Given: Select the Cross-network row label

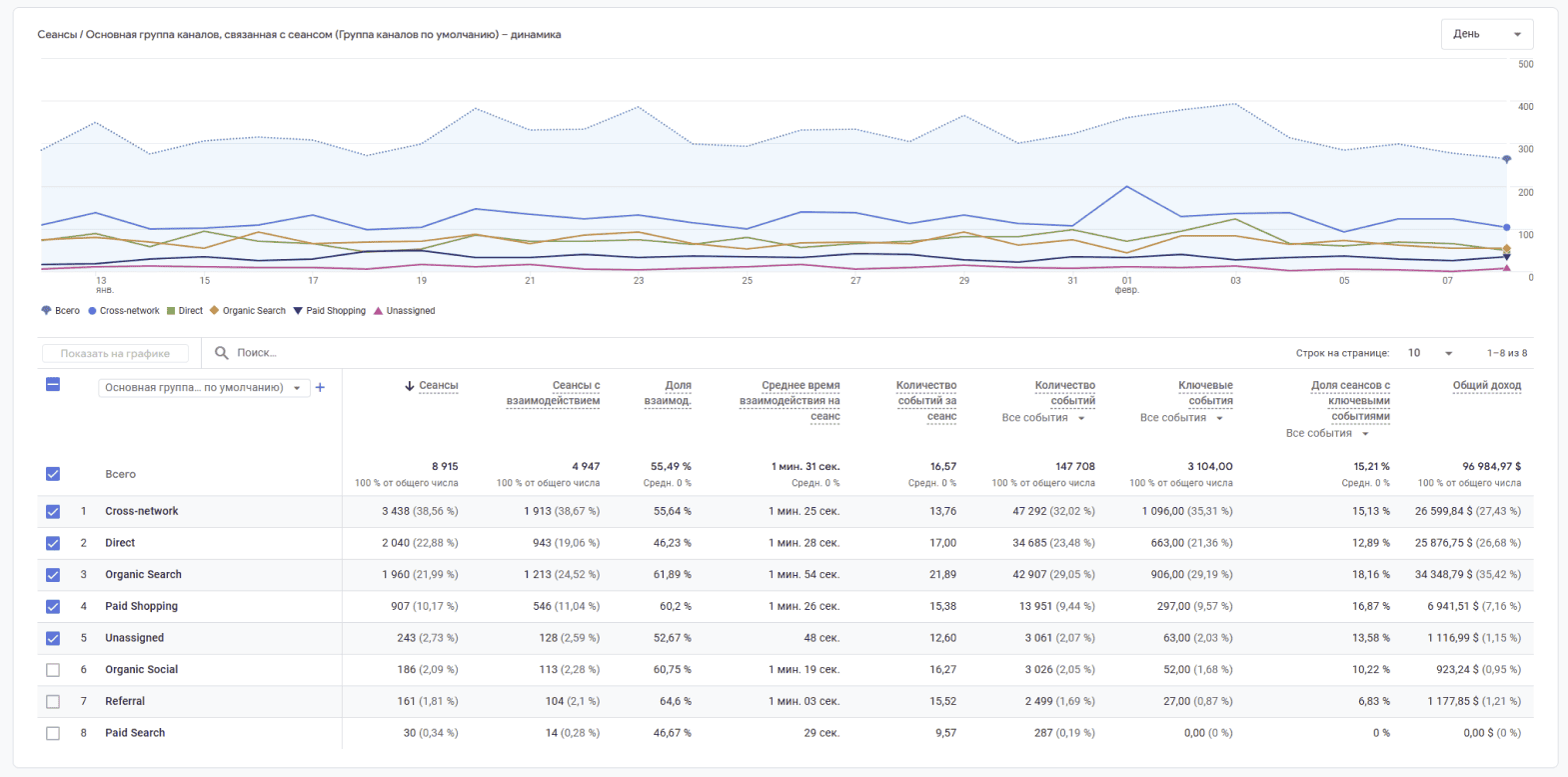Looking at the screenshot, I should tap(142, 511).
